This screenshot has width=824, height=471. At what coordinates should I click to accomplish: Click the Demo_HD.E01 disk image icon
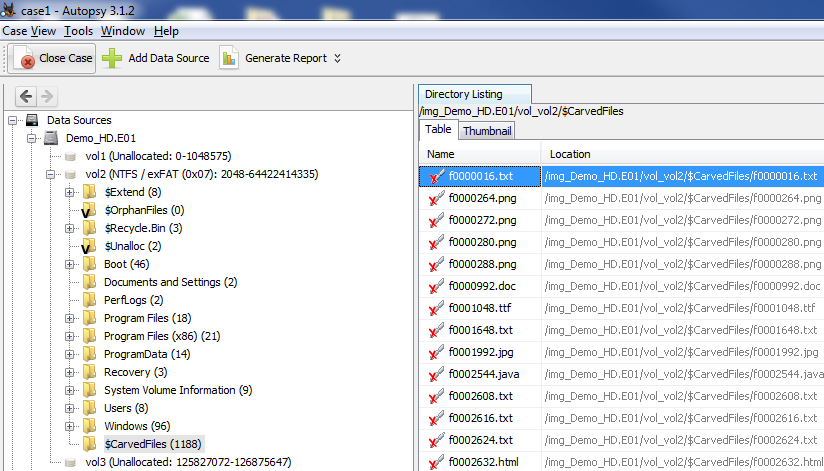click(52, 138)
